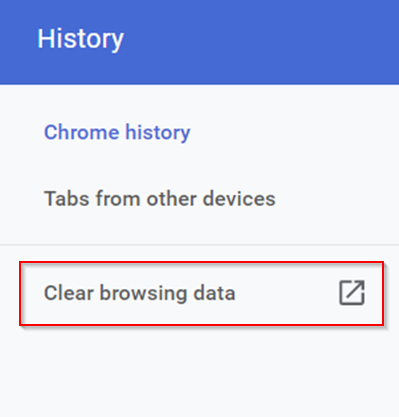Click the external link icon beside Clear browsing data
This screenshot has height=417, width=399.
[352, 293]
